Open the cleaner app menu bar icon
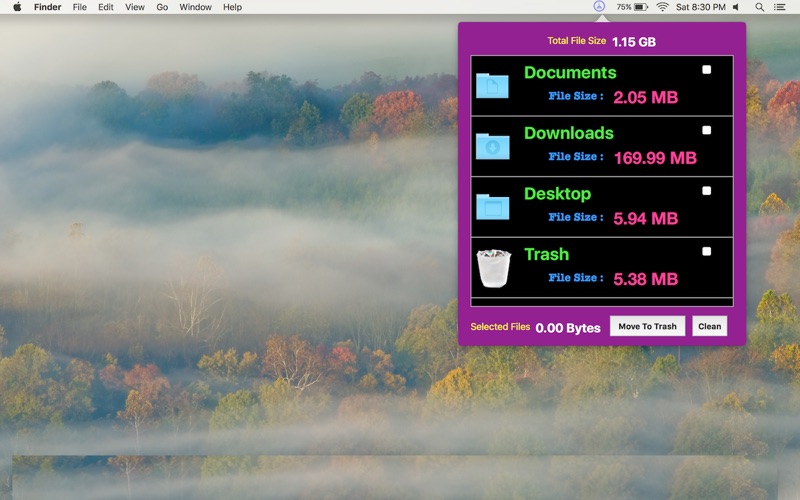The image size is (800, 500). tap(599, 7)
